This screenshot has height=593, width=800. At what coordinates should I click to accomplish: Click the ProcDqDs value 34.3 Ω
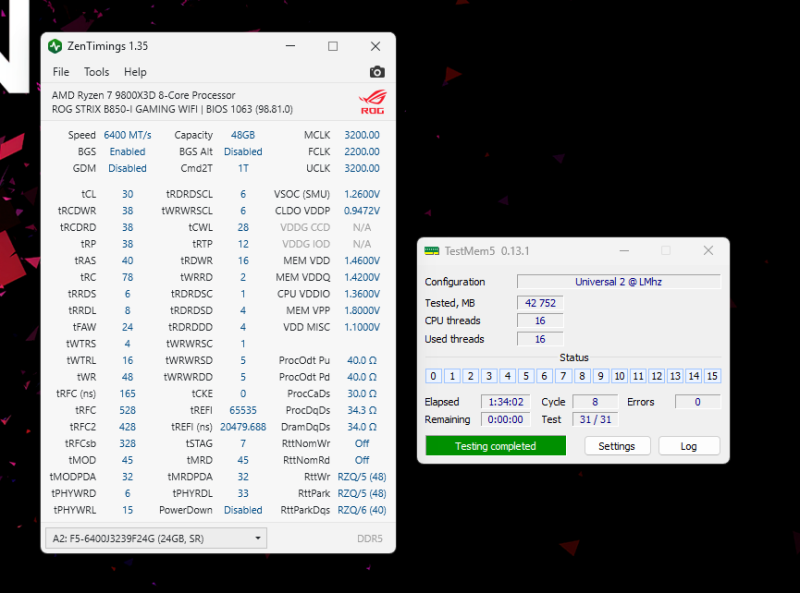point(362,410)
